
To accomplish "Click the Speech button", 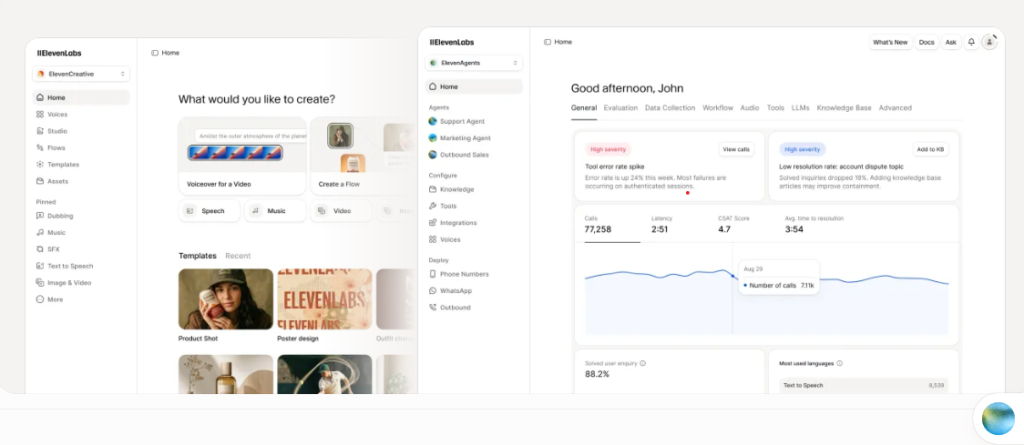I will tap(209, 211).
